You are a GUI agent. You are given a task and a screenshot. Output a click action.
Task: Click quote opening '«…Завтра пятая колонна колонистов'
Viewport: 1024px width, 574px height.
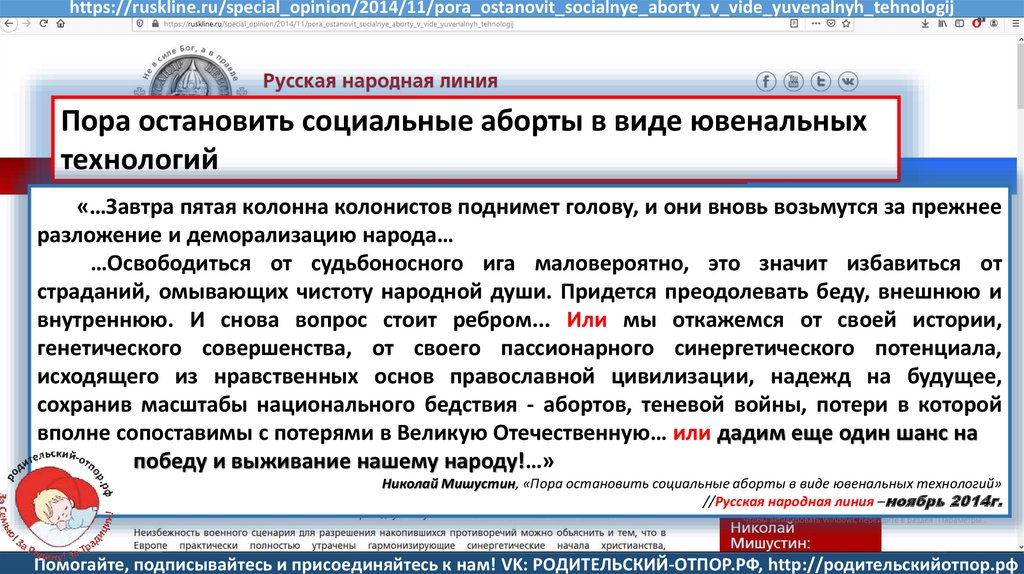[x=263, y=207]
